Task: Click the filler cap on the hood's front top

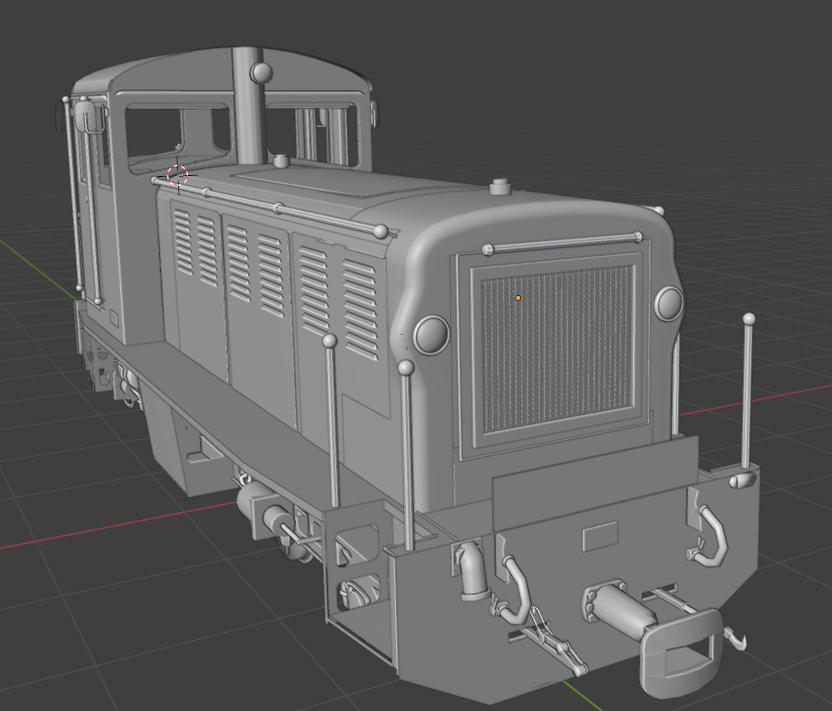Action: pyautogui.click(x=499, y=187)
